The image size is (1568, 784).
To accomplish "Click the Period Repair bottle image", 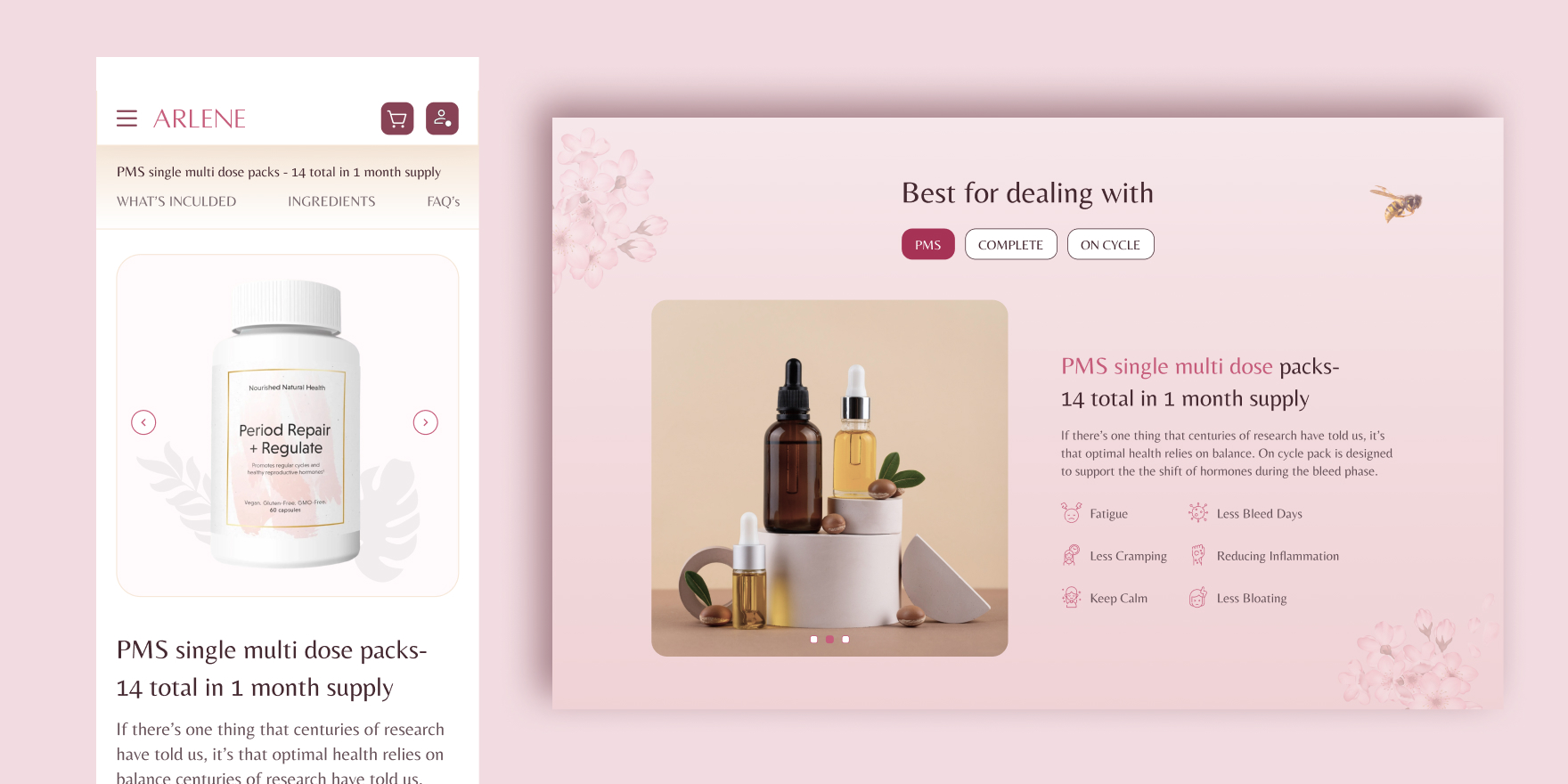I will 286,424.
